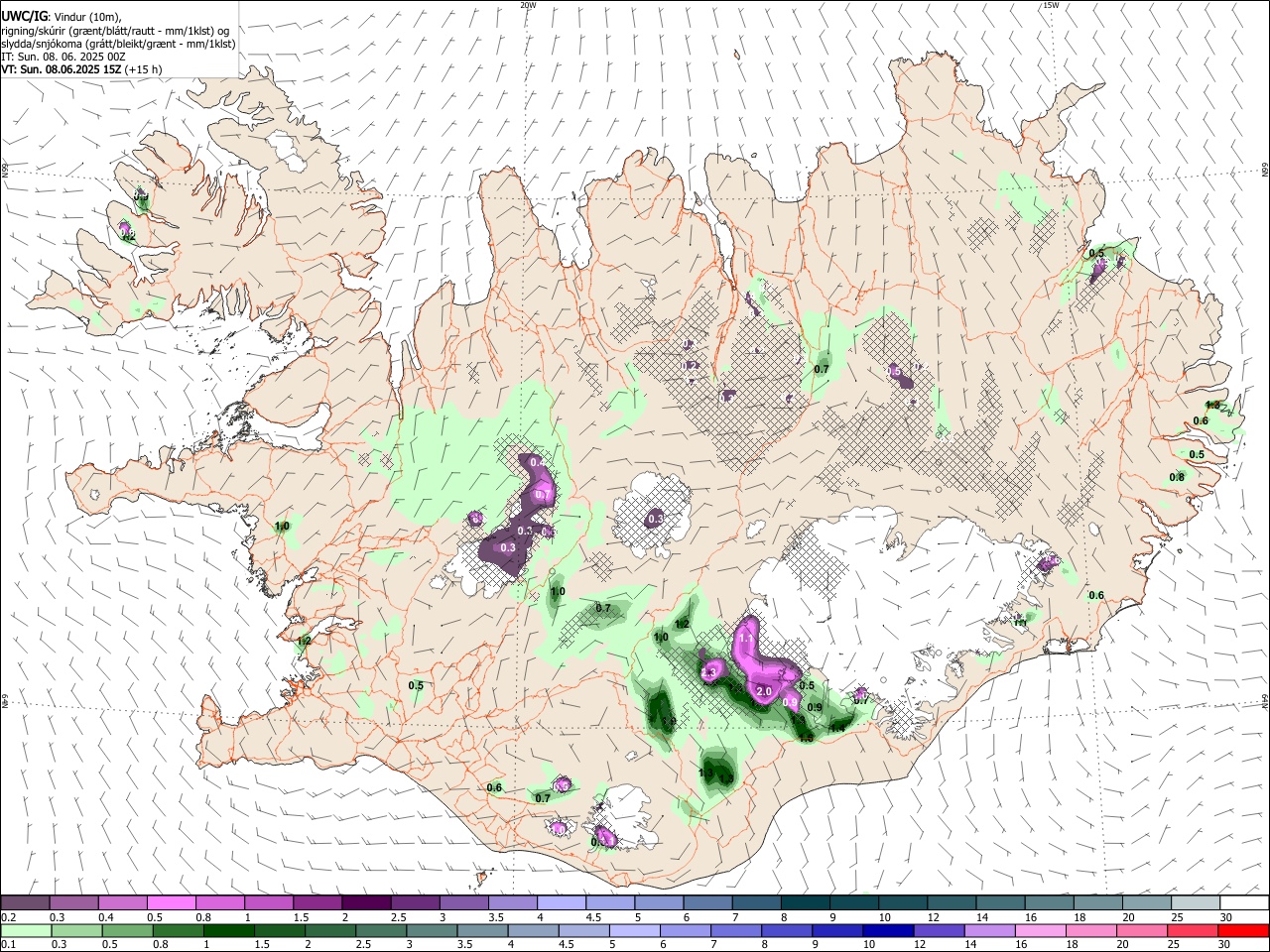Click the "2.0" precipitation value on the map
Image resolution: width=1270 pixels, height=952 pixels.
[764, 691]
